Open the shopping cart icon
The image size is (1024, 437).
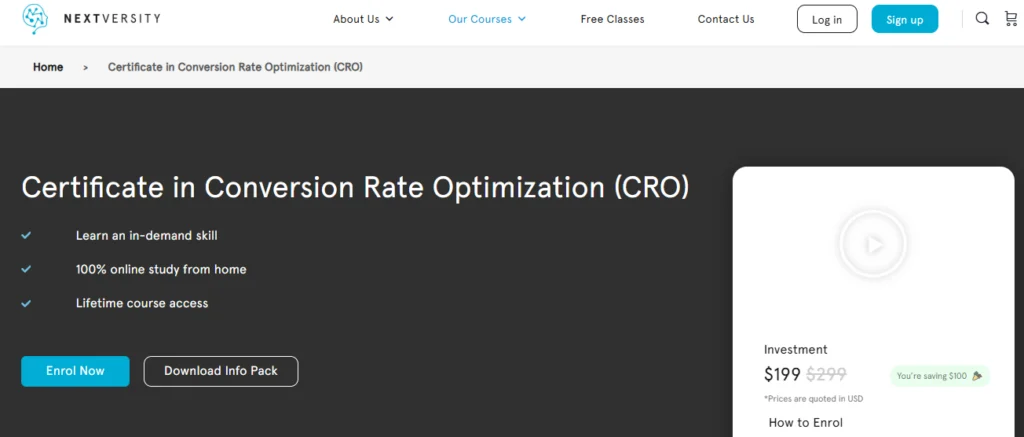click(x=1011, y=19)
